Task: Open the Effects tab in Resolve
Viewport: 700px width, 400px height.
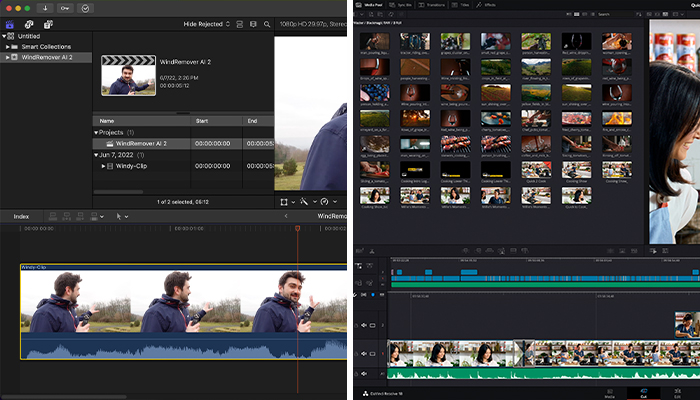Action: click(486, 5)
